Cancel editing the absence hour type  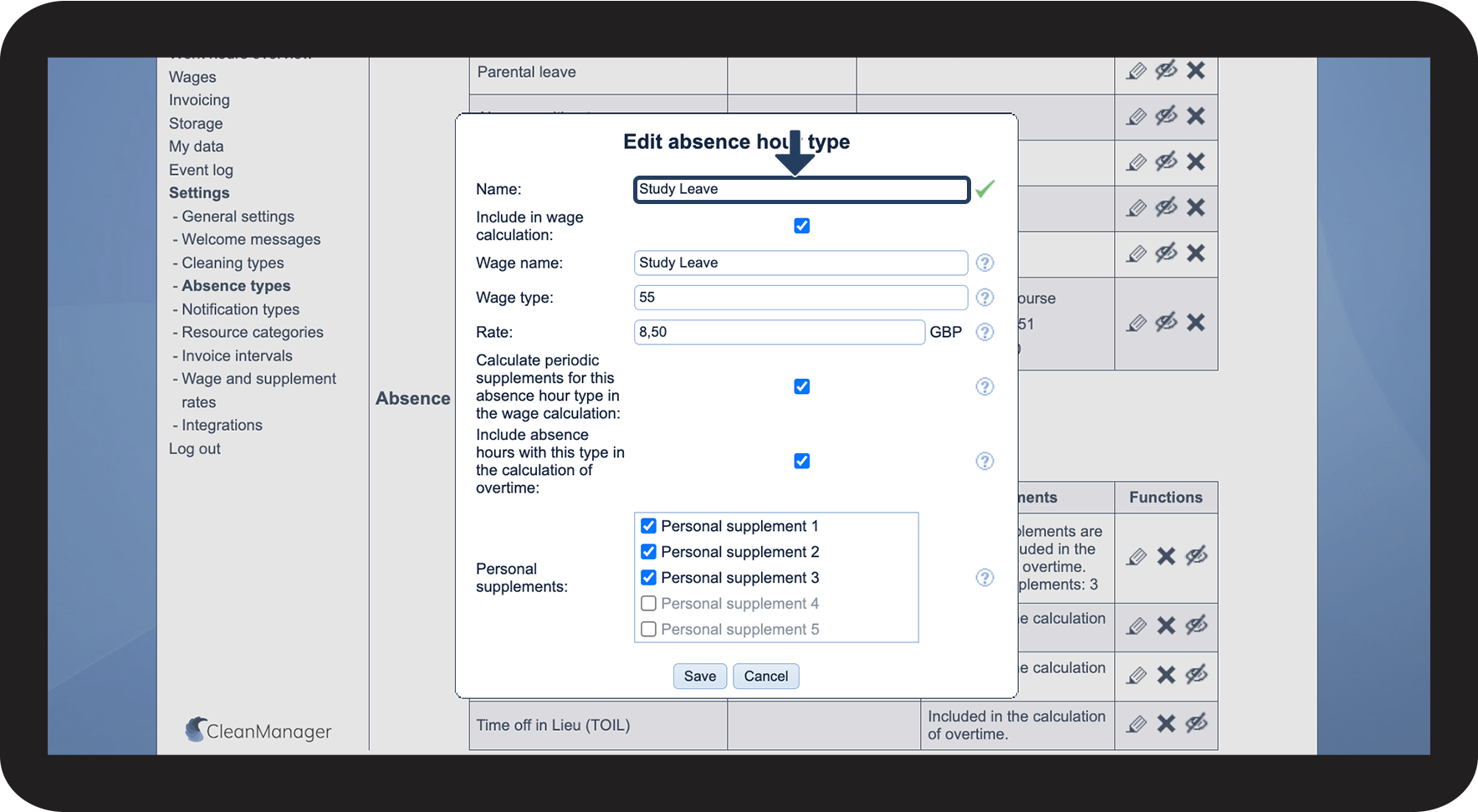(x=765, y=677)
